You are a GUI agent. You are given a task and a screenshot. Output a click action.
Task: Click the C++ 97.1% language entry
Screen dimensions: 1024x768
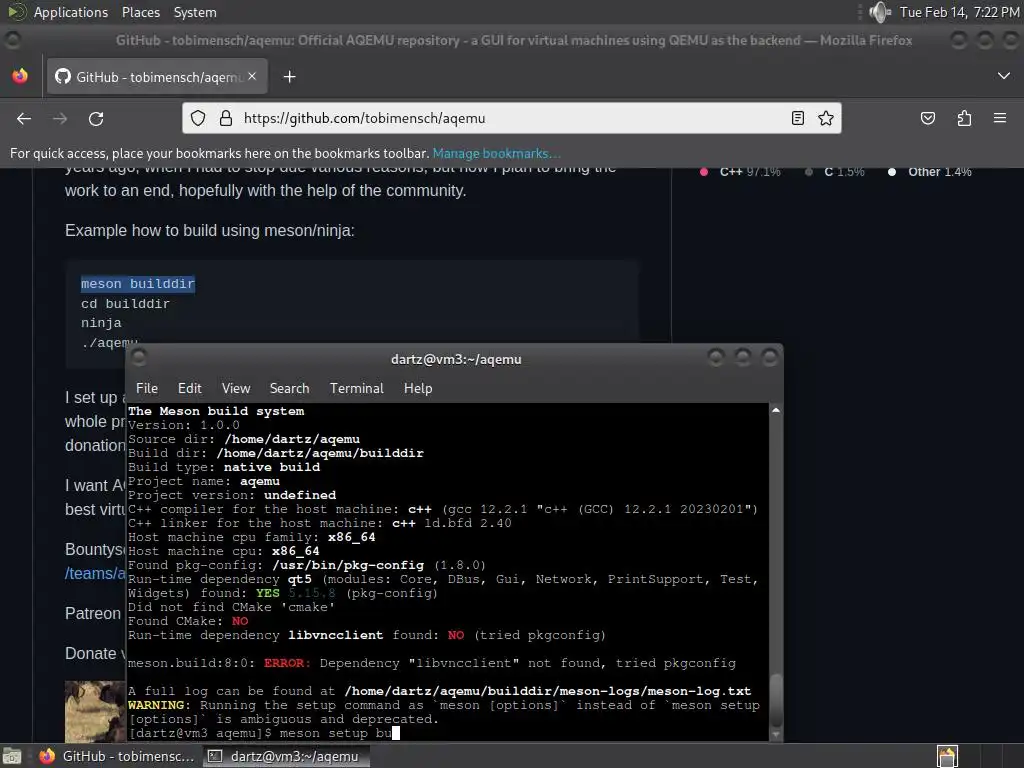point(741,172)
